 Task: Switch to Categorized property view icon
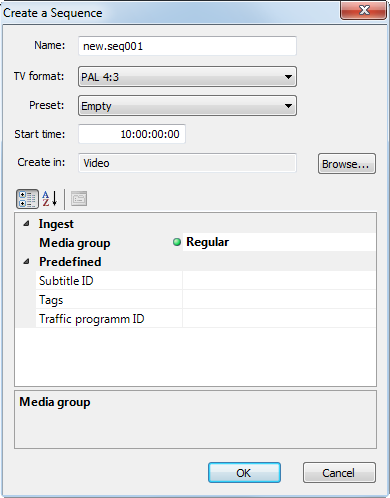27,199
